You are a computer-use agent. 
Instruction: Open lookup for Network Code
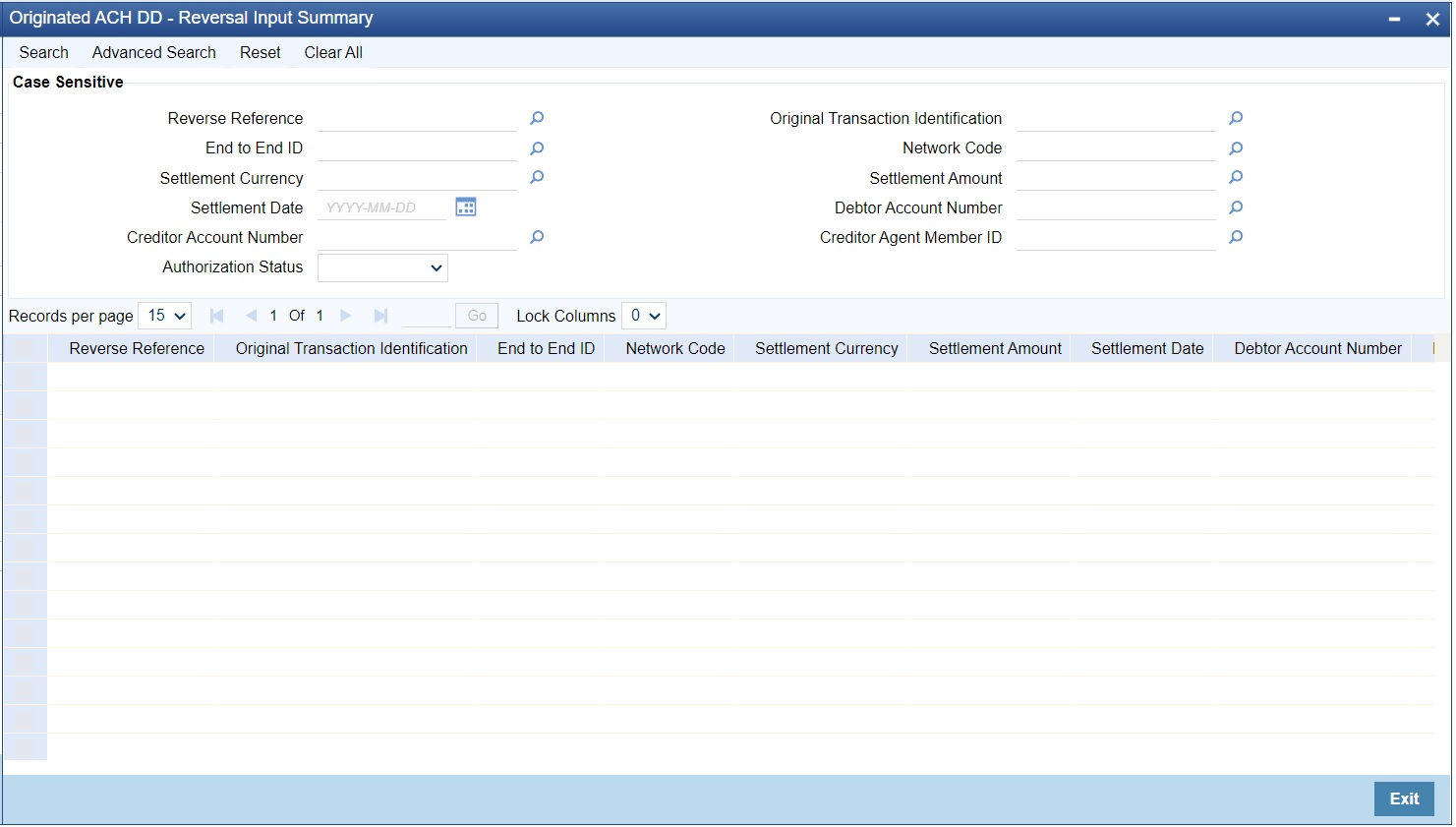point(1236,148)
